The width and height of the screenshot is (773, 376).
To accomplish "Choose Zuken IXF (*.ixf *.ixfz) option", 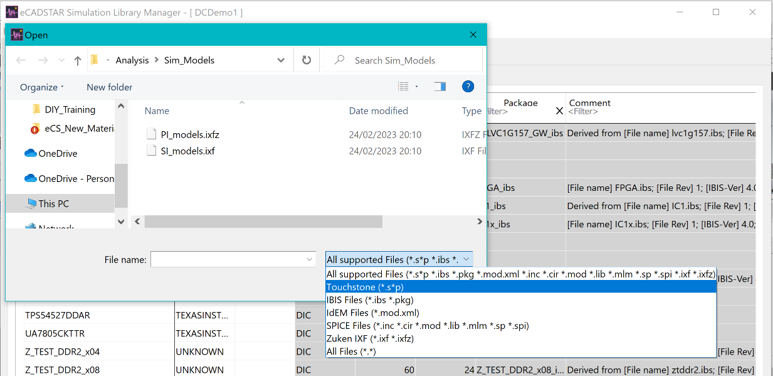I will click(x=521, y=339).
